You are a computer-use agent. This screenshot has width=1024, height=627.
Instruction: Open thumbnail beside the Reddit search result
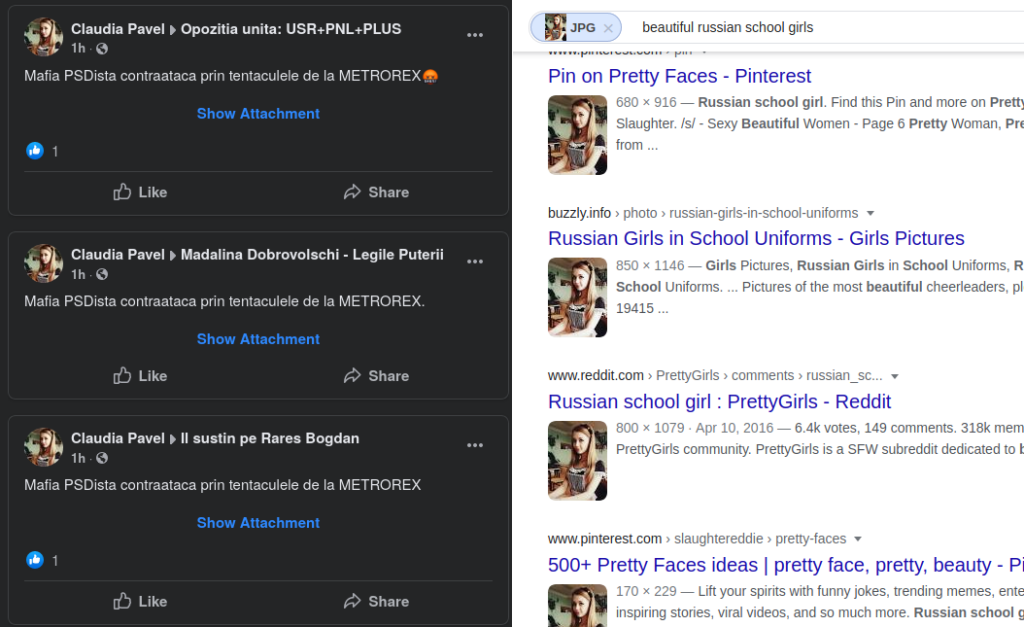(x=577, y=460)
